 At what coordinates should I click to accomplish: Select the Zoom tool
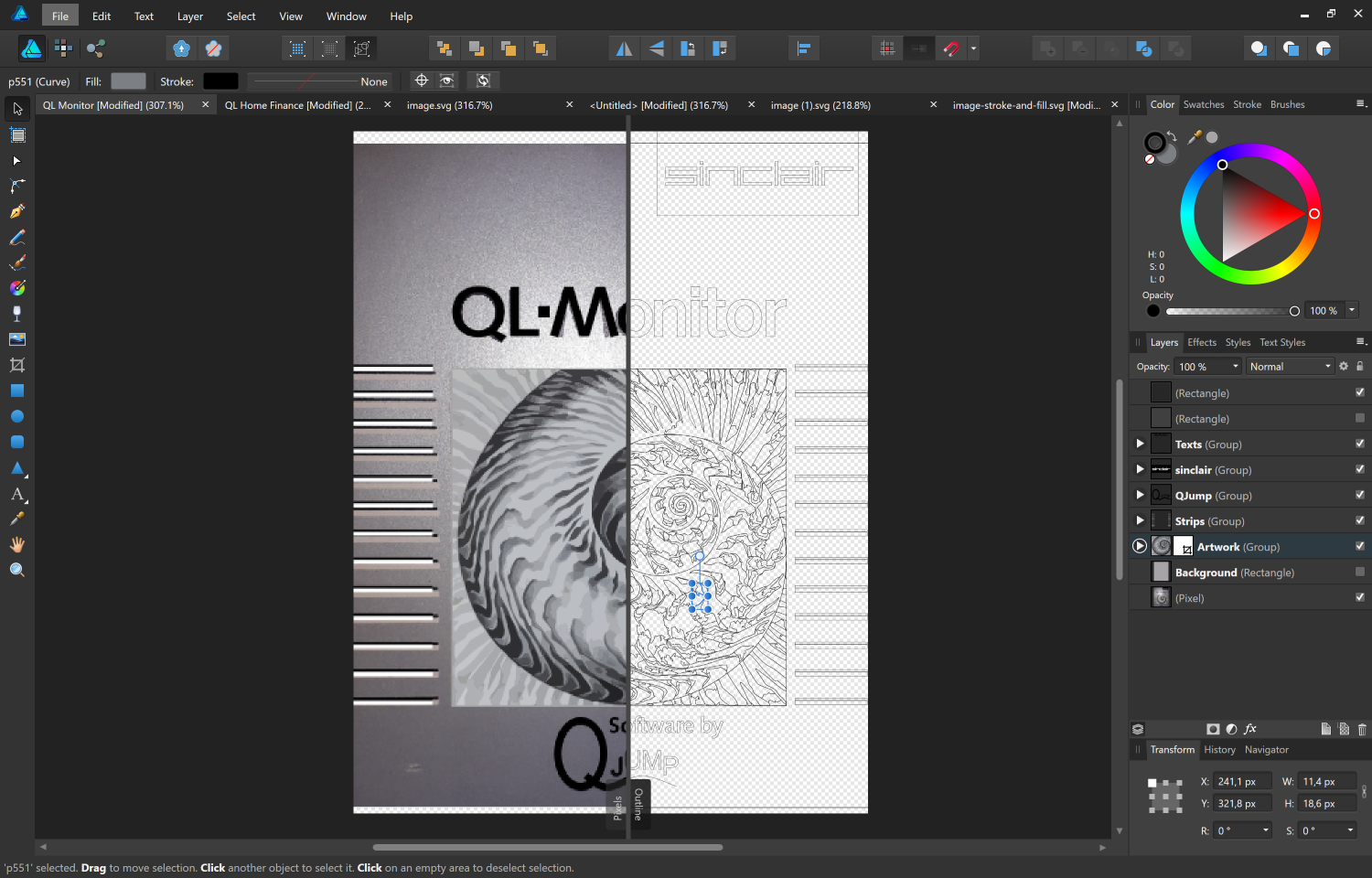(17, 570)
